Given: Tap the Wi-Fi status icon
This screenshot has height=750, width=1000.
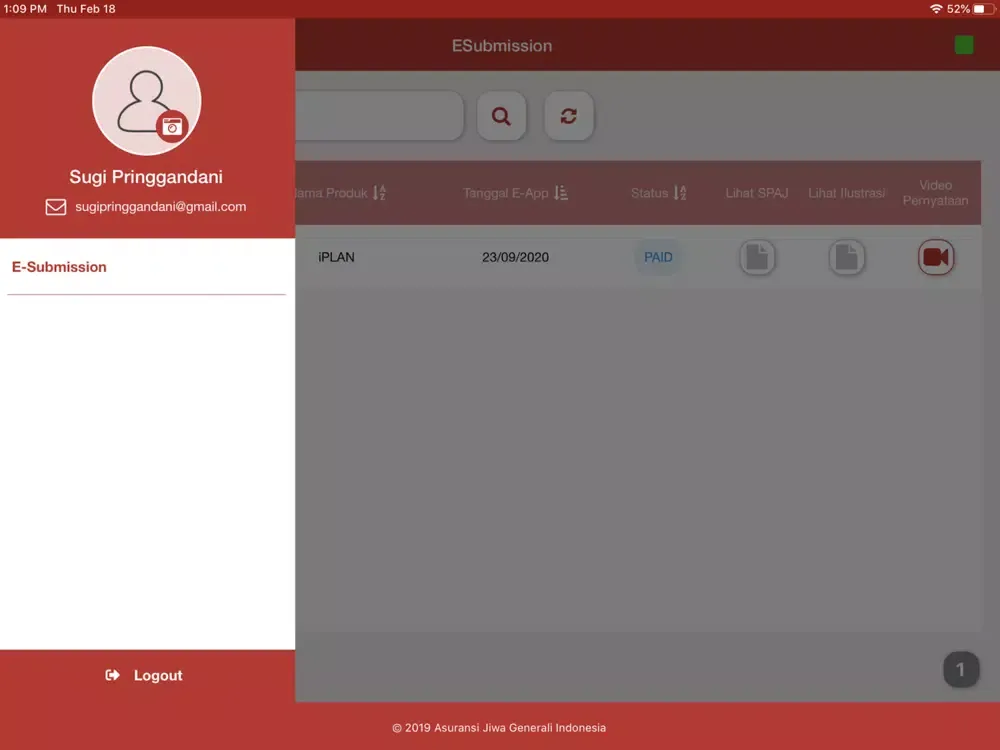Looking at the screenshot, I should pyautogui.click(x=936, y=9).
